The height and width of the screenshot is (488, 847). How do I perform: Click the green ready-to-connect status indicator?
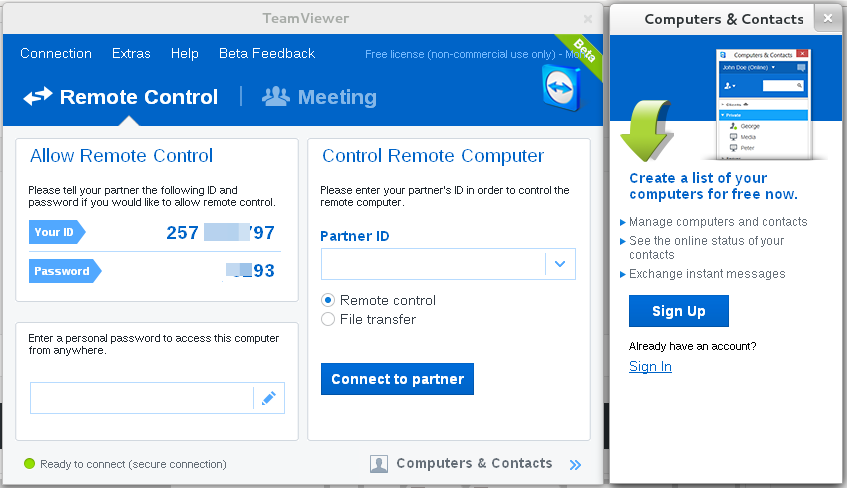click(29, 464)
